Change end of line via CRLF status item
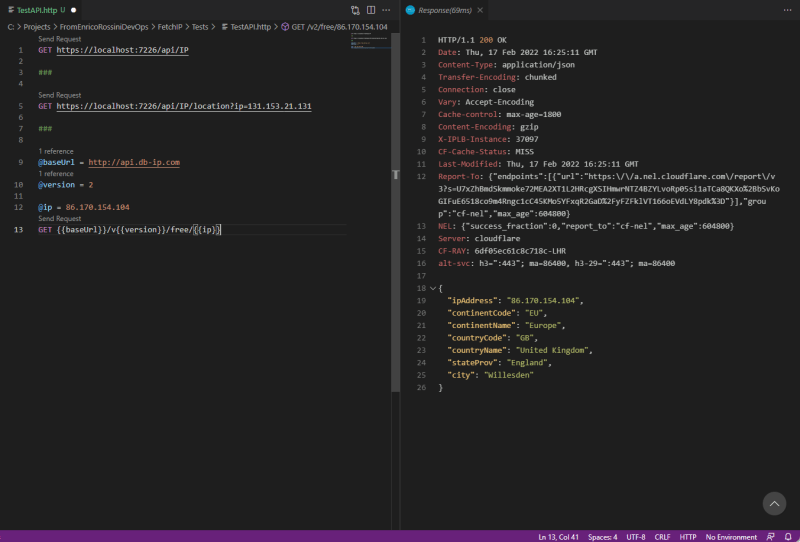Viewport: 800px width, 542px height. (x=662, y=537)
